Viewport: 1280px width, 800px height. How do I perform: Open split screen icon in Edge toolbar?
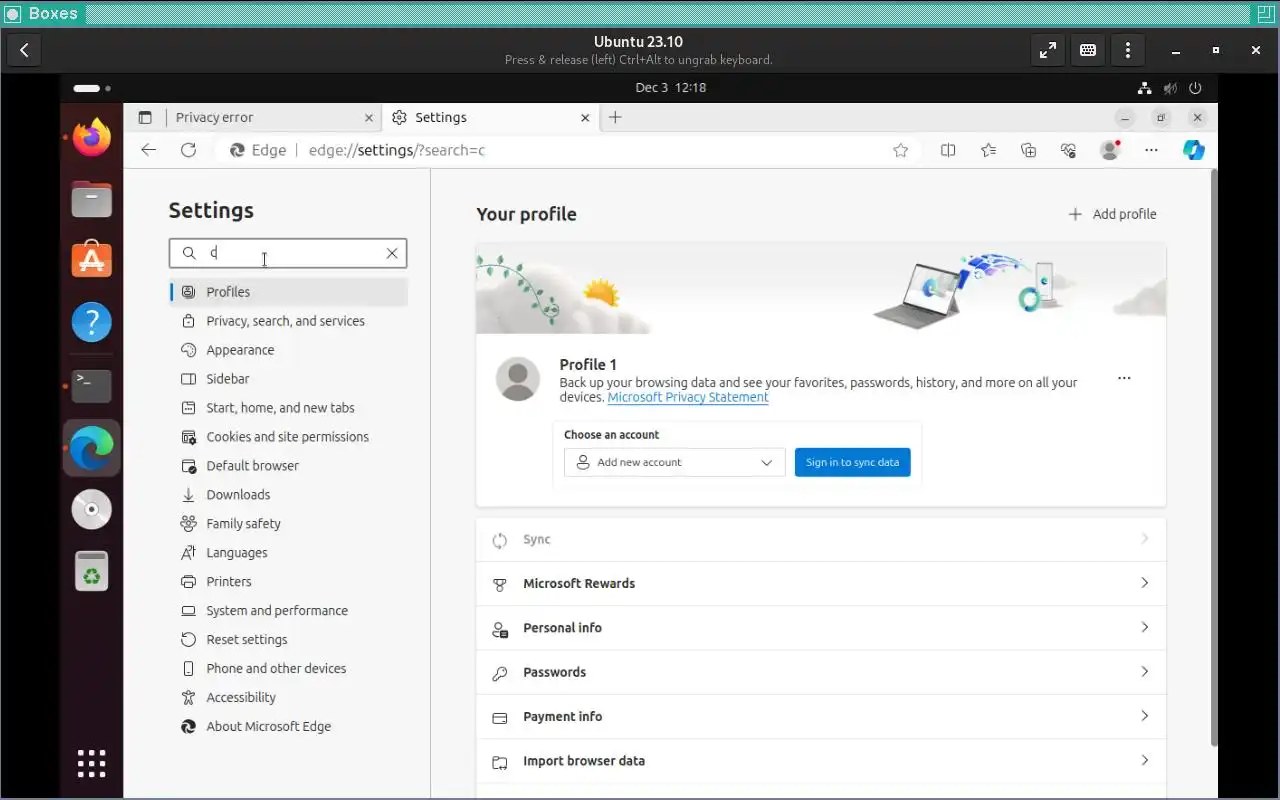point(948,150)
